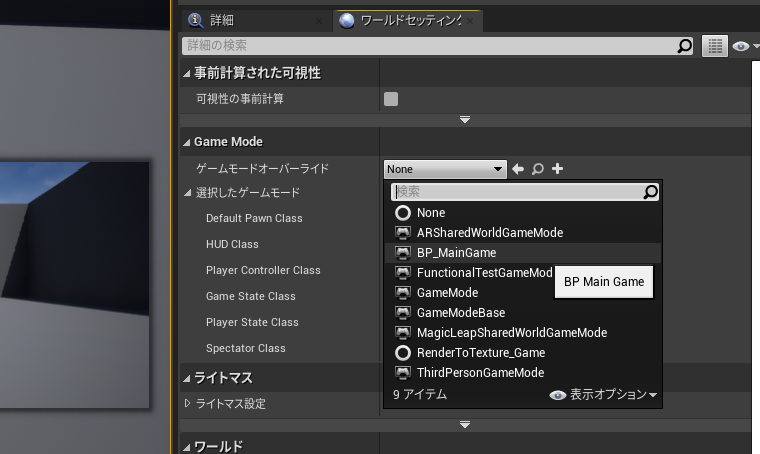Select GameMode from the class list
Screen dimensions: 760x454
point(470,293)
